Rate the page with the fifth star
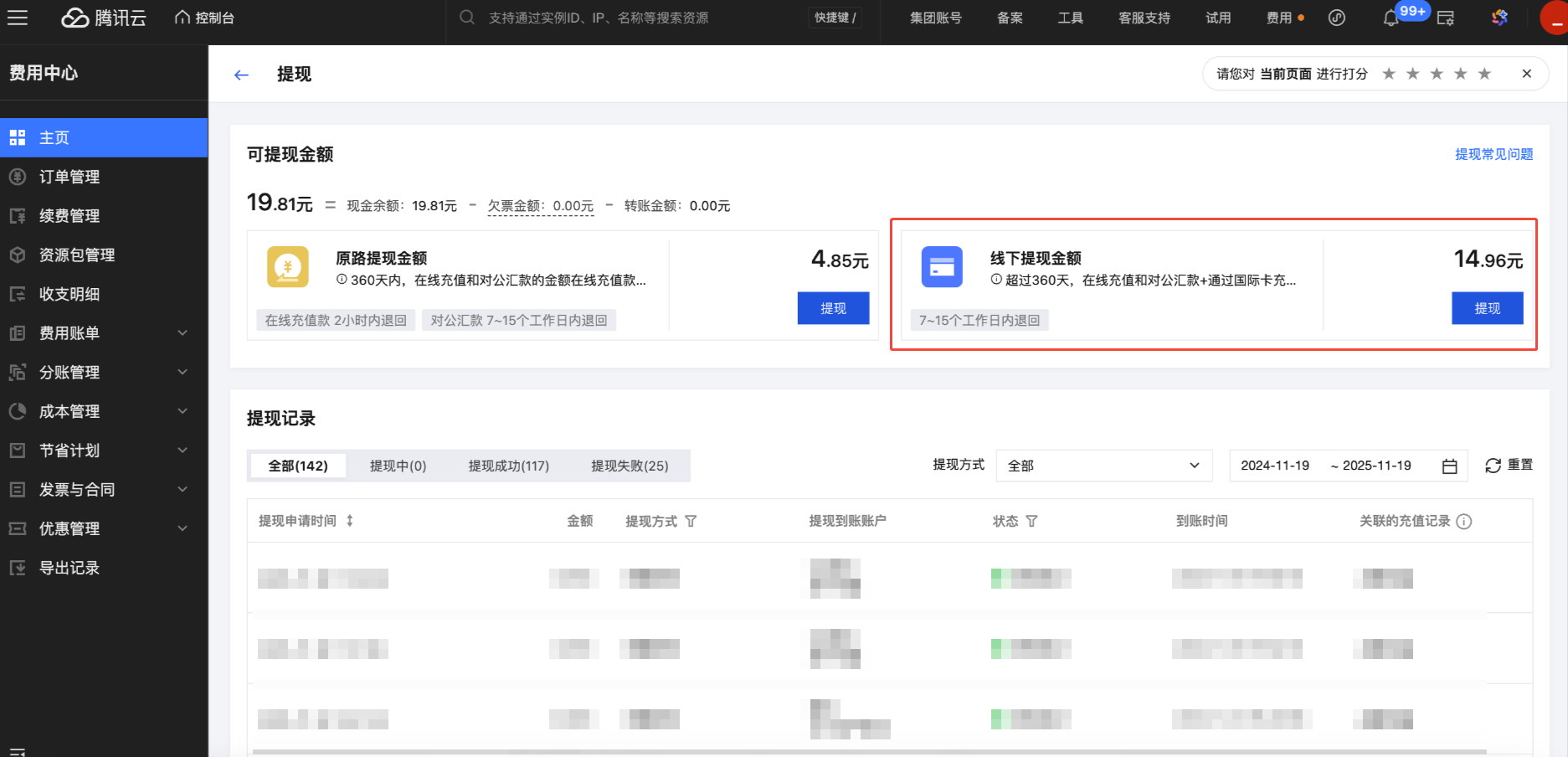The height and width of the screenshot is (757, 1568). point(1484,74)
